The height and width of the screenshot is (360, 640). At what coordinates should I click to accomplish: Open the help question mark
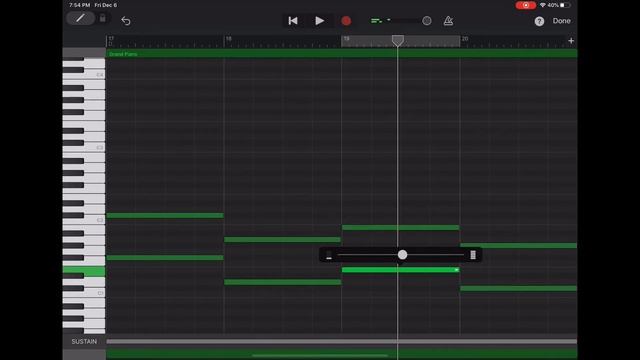point(539,21)
